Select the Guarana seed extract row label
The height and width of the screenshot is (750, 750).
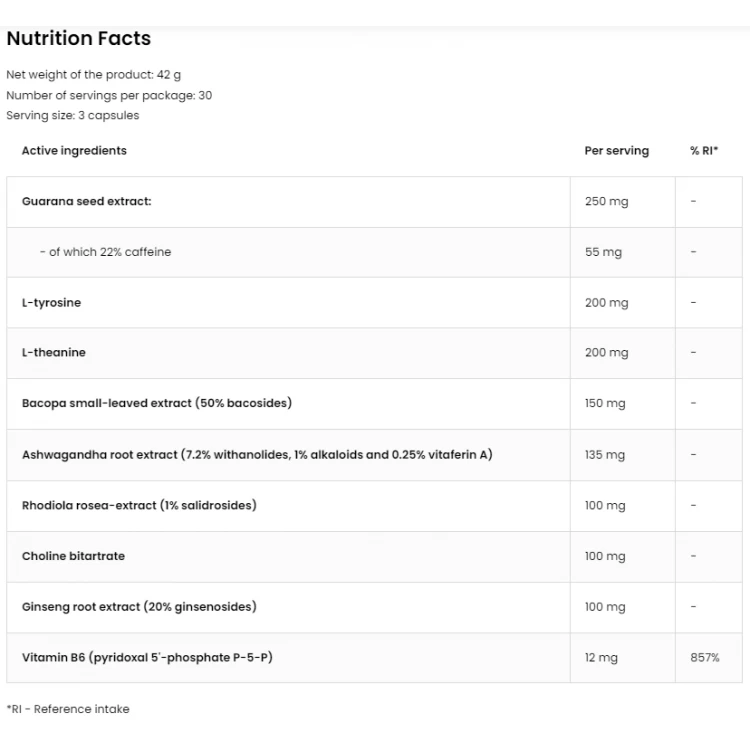click(x=87, y=201)
